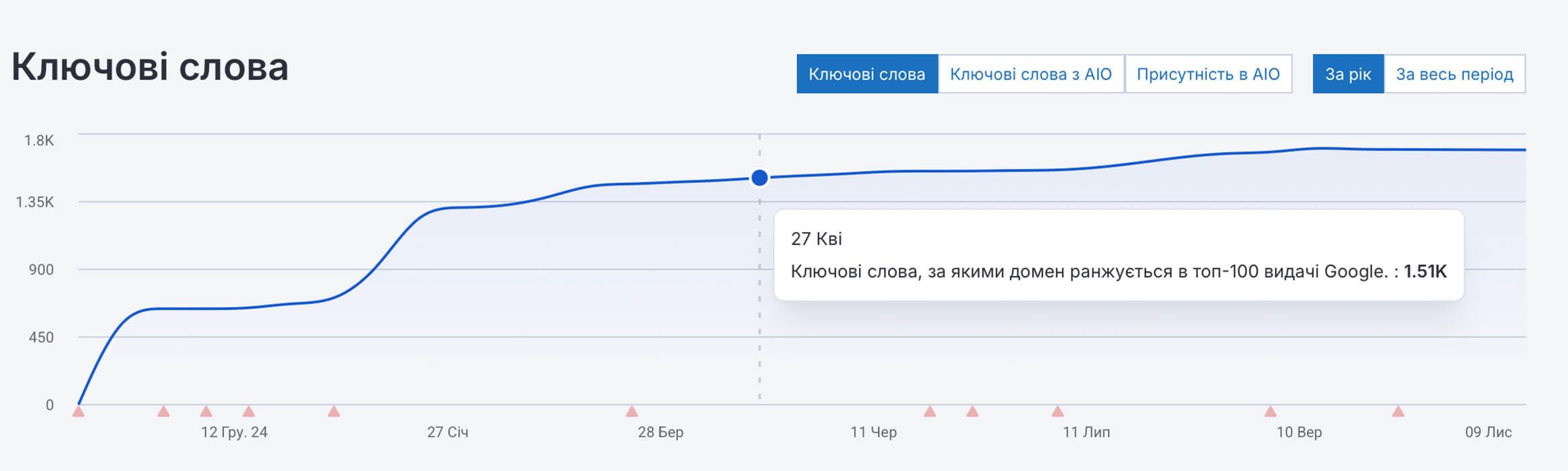Click the "27 Кві" tooltip box
The width and height of the screenshot is (1568, 471).
point(1118,255)
